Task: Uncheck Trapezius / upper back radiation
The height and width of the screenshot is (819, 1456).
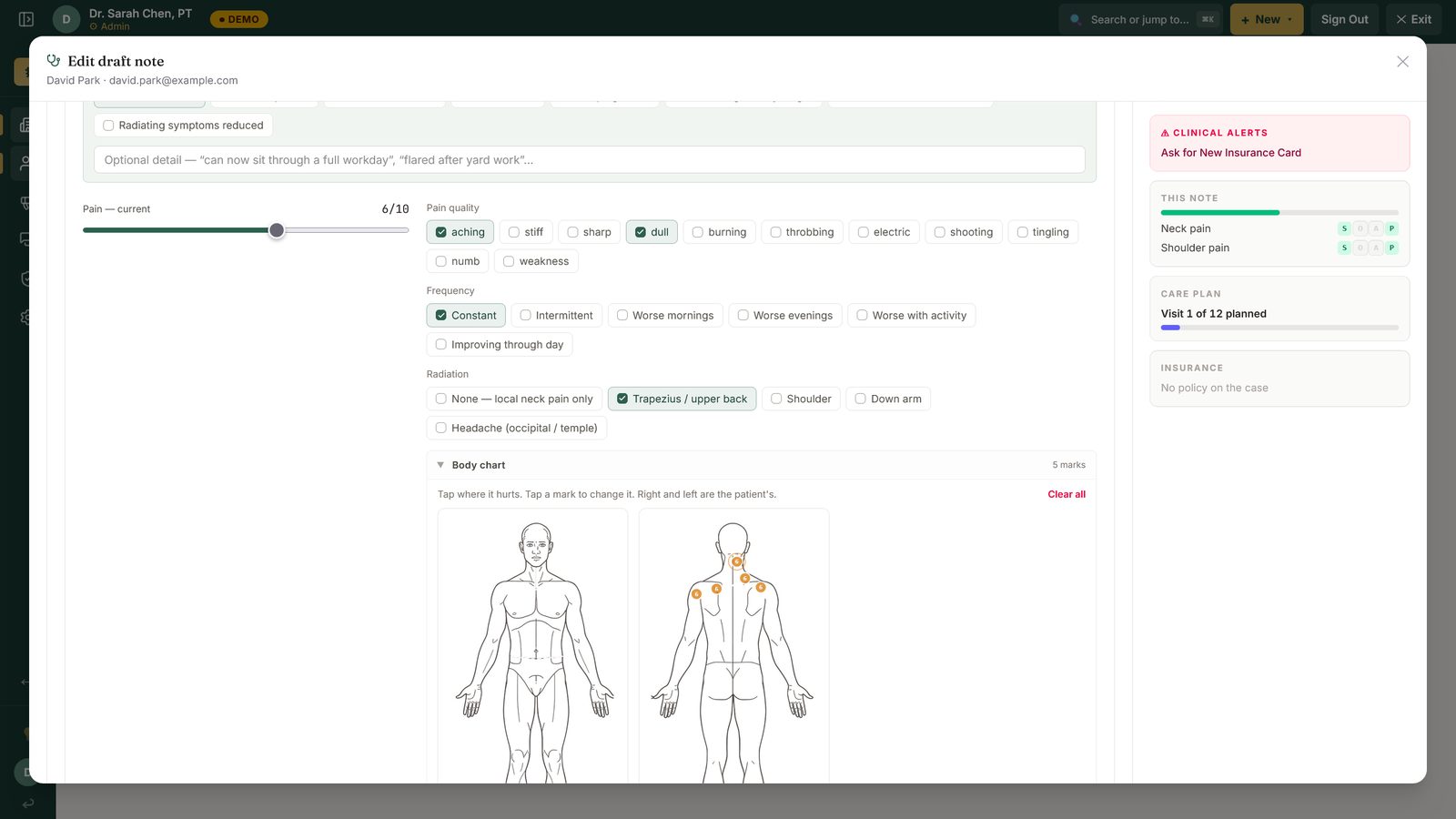Action: (x=682, y=399)
